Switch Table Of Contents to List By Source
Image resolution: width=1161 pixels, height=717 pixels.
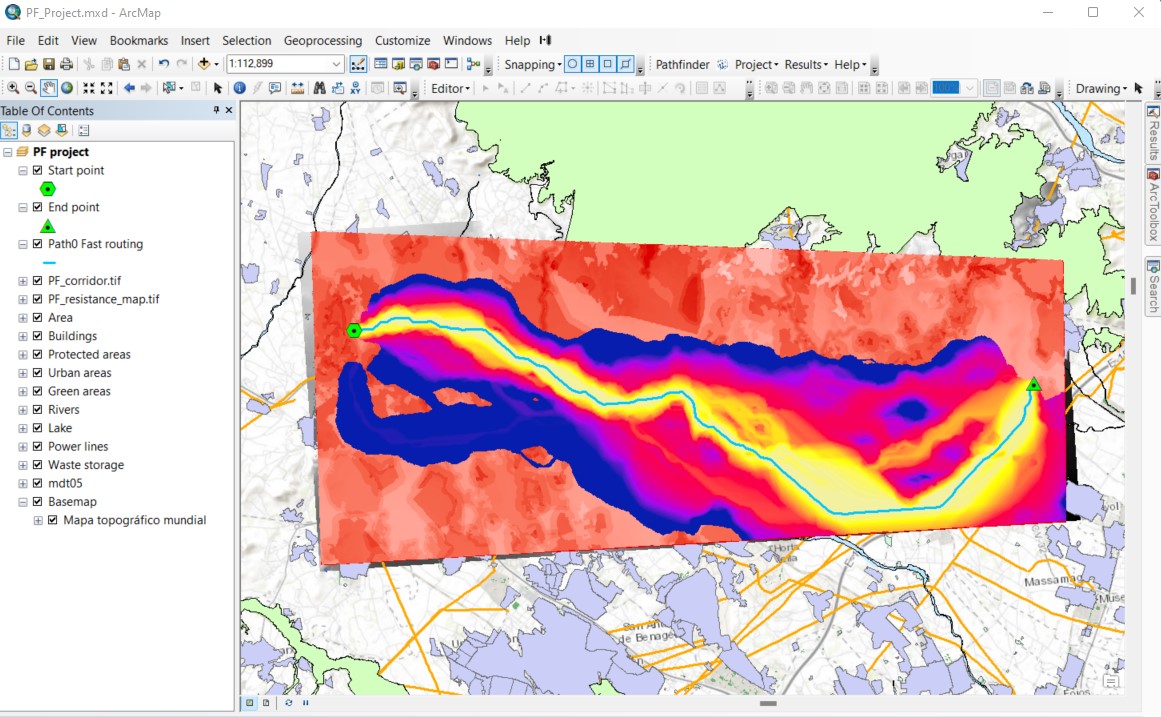(x=27, y=130)
